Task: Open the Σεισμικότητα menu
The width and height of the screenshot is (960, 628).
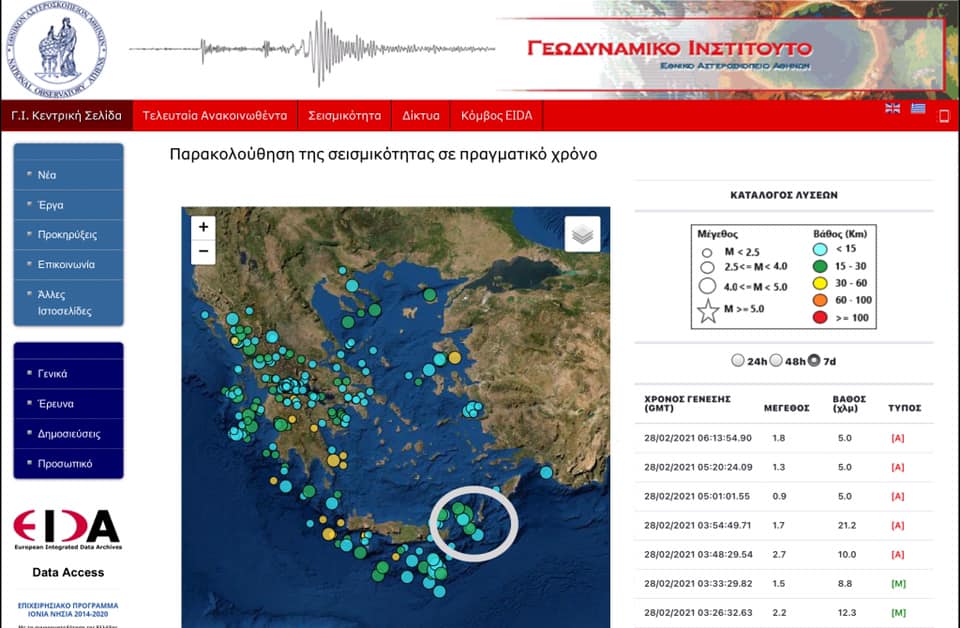Action: point(344,116)
